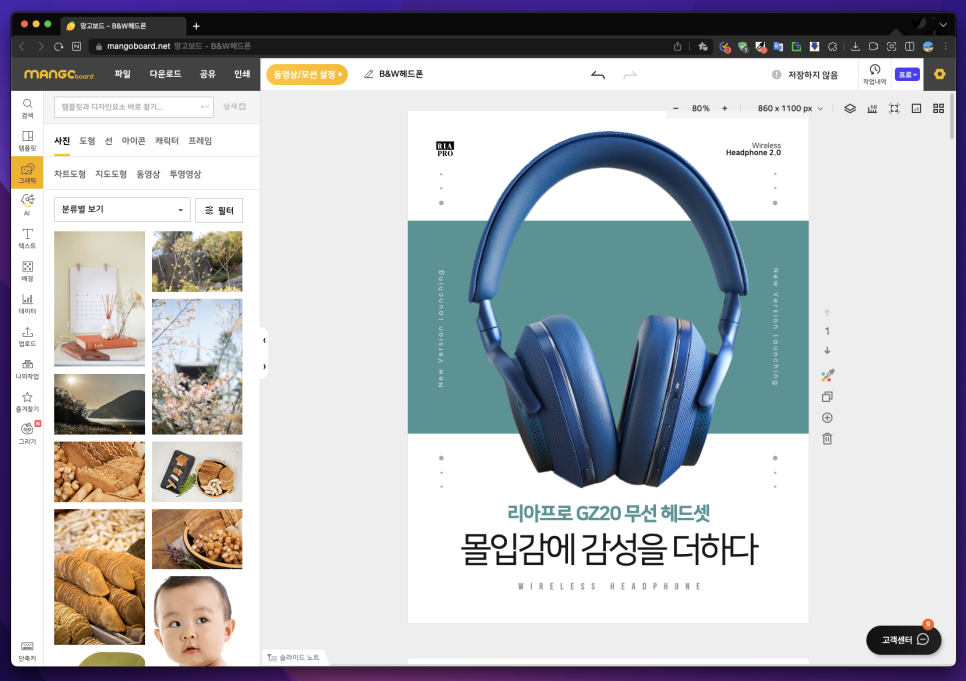Click the MANGOboard logo
Image resolution: width=966 pixels, height=681 pixels.
pyautogui.click(x=59, y=74)
